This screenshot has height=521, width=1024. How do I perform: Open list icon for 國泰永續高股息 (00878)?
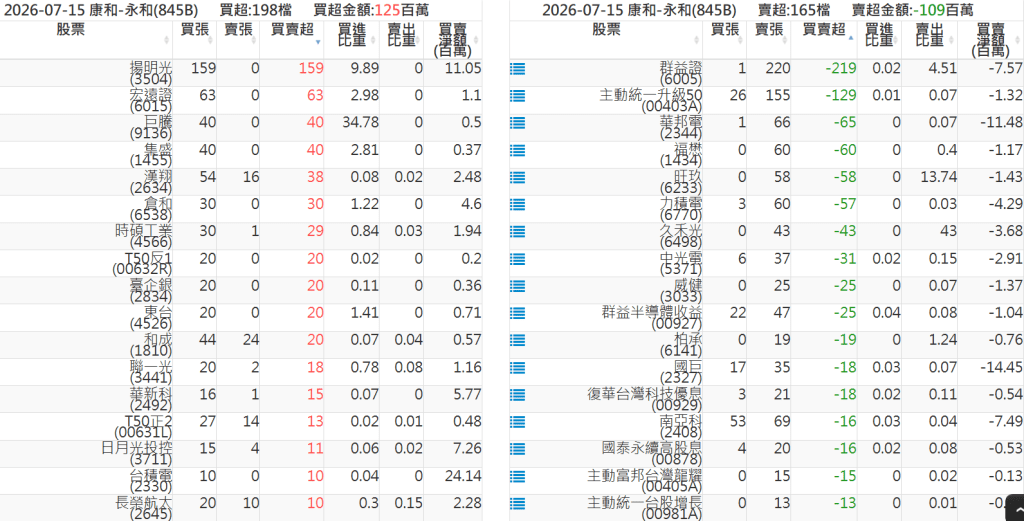pos(517,449)
